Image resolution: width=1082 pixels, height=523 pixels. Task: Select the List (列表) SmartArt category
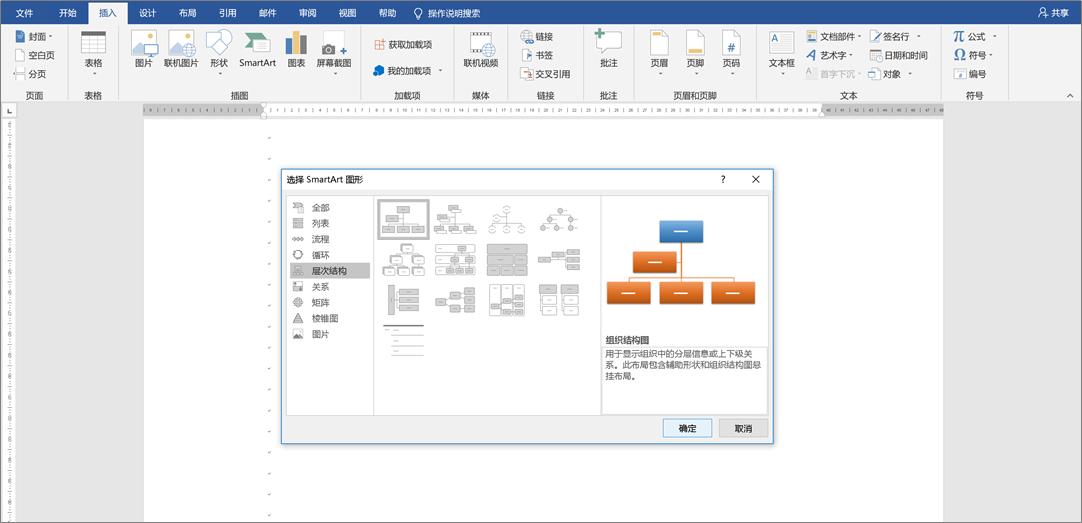click(x=330, y=224)
